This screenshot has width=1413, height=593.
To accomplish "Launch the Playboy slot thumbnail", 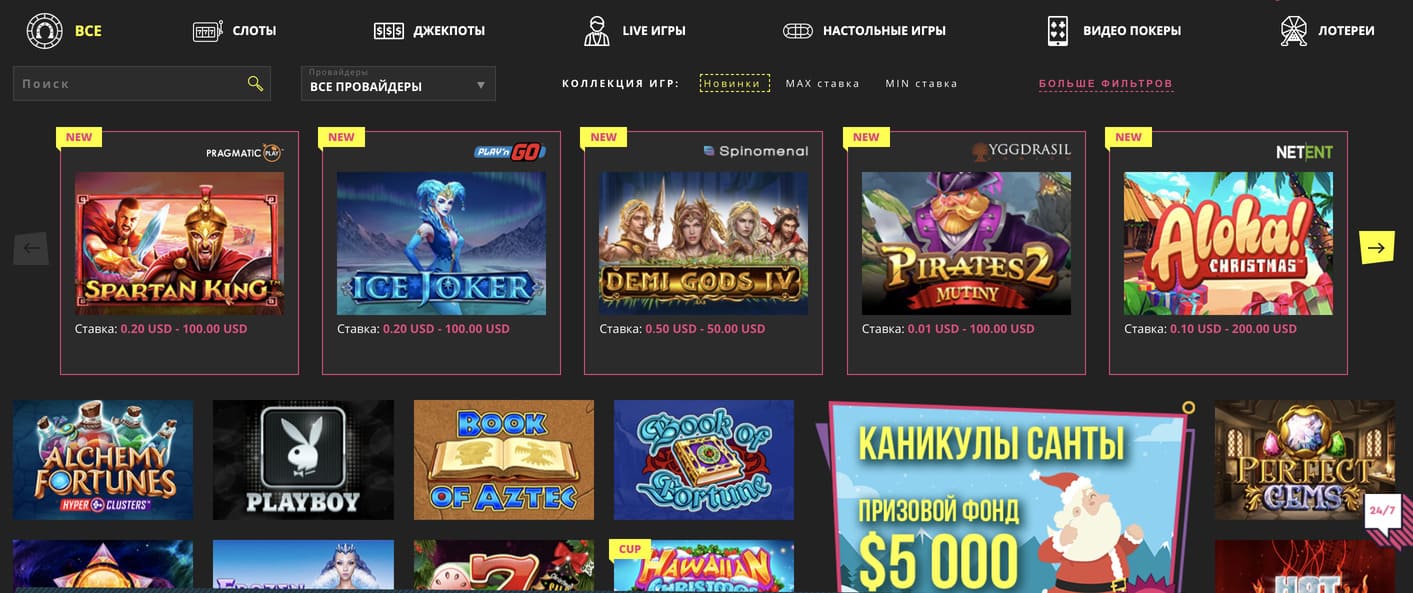I will pyautogui.click(x=303, y=460).
